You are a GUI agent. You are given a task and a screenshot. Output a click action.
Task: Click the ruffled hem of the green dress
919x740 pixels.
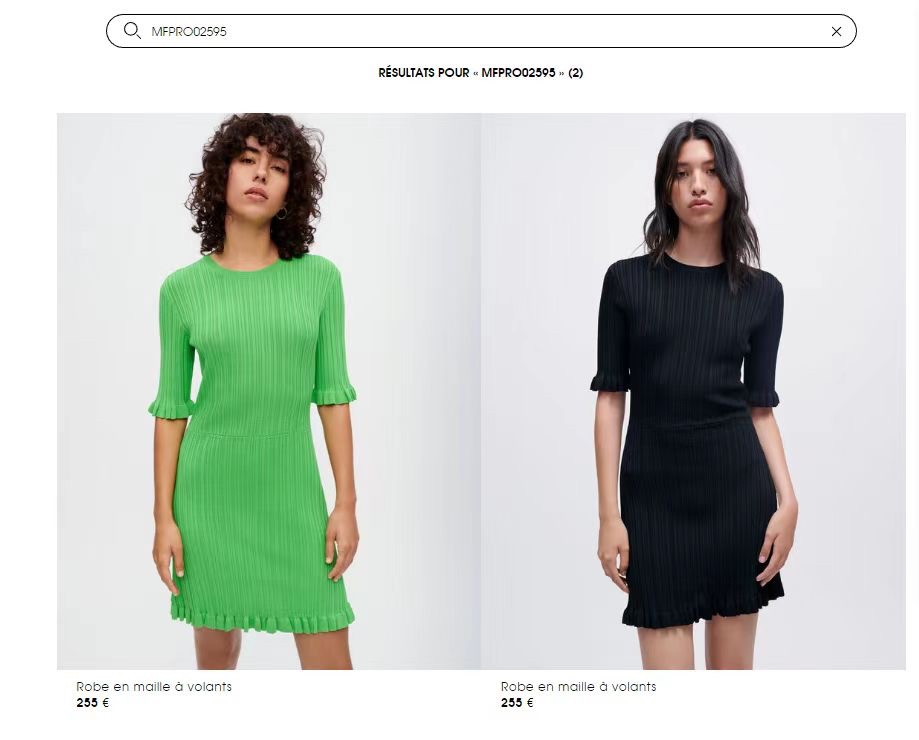pos(263,617)
